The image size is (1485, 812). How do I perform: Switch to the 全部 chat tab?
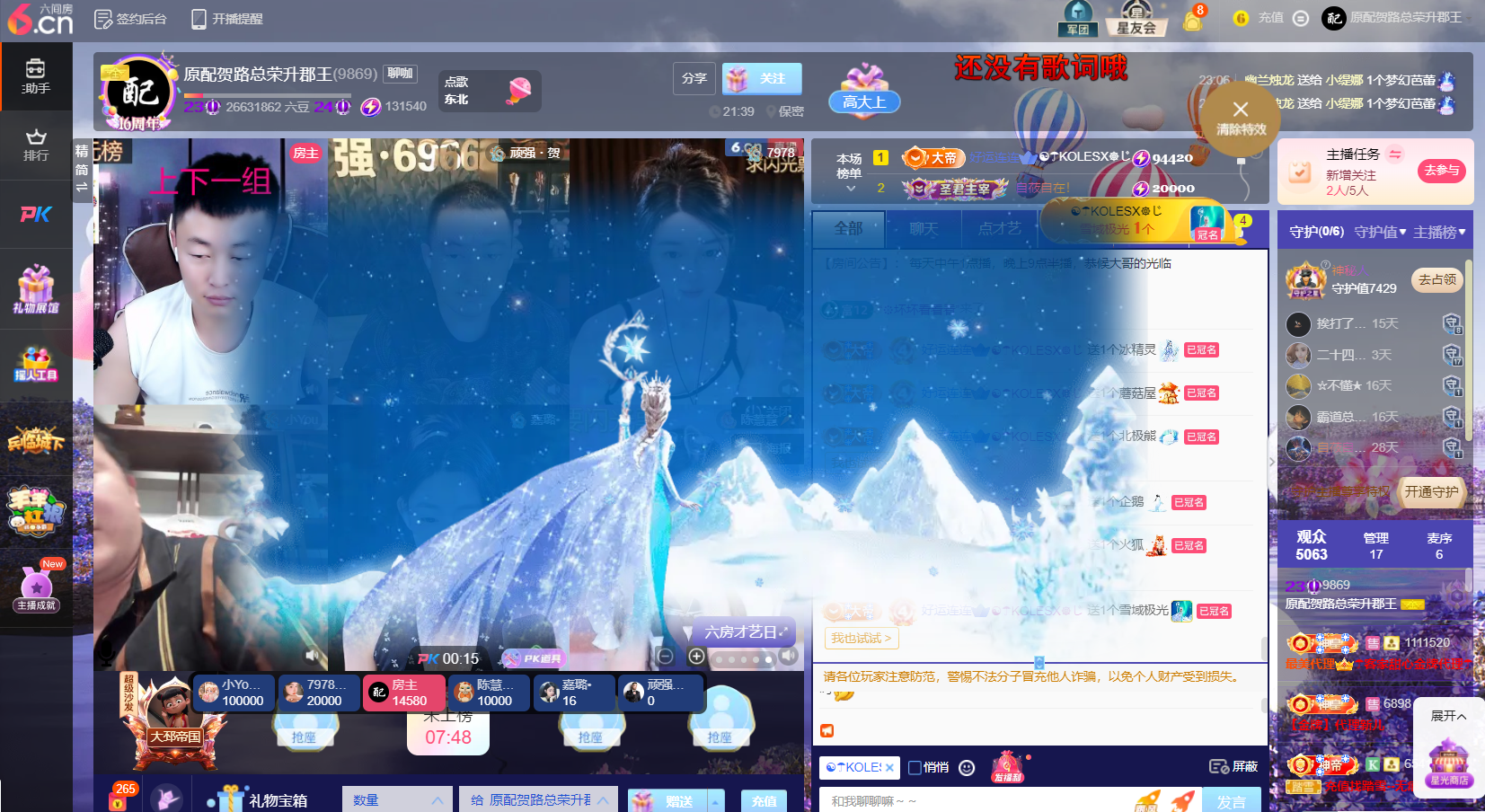[x=848, y=228]
